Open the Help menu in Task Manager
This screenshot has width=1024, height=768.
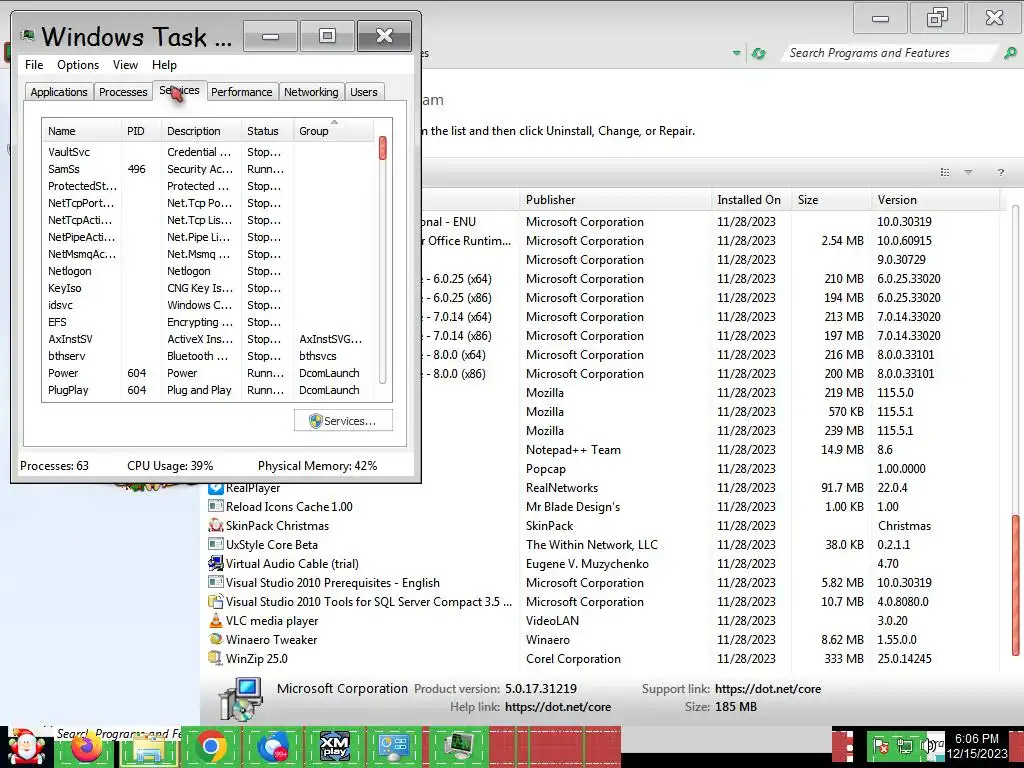click(164, 65)
